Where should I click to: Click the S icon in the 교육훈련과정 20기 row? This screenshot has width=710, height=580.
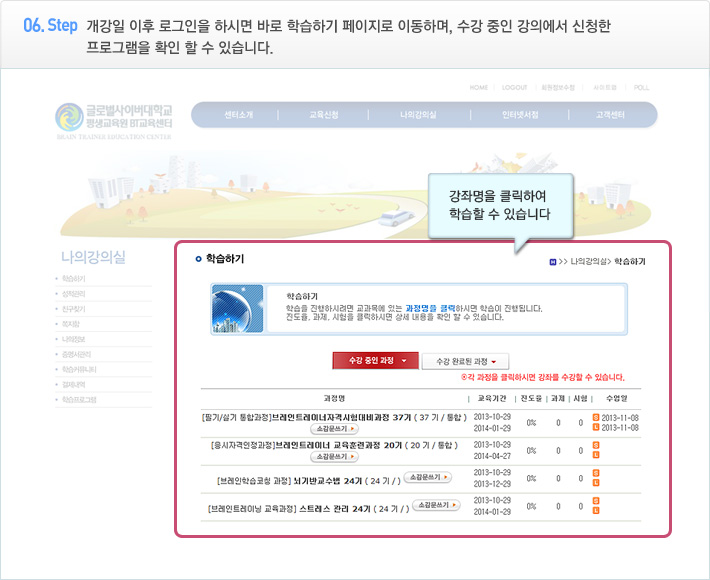click(596, 445)
